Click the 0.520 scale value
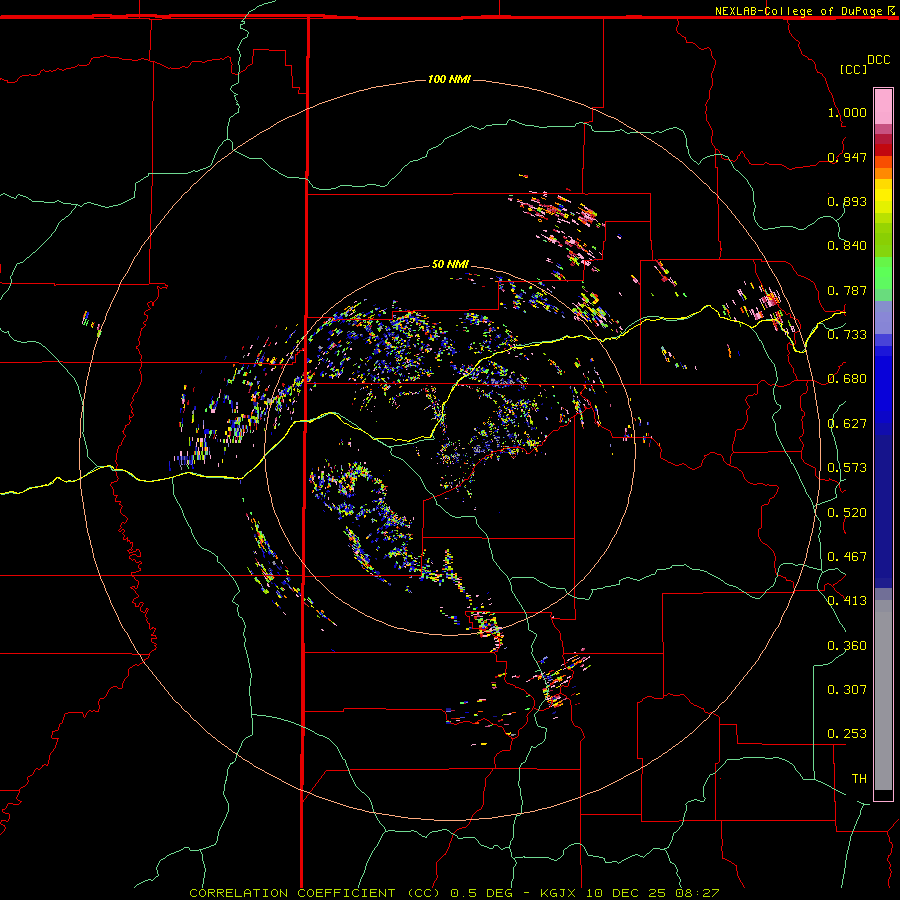Image resolution: width=900 pixels, height=900 pixels. tap(847, 513)
